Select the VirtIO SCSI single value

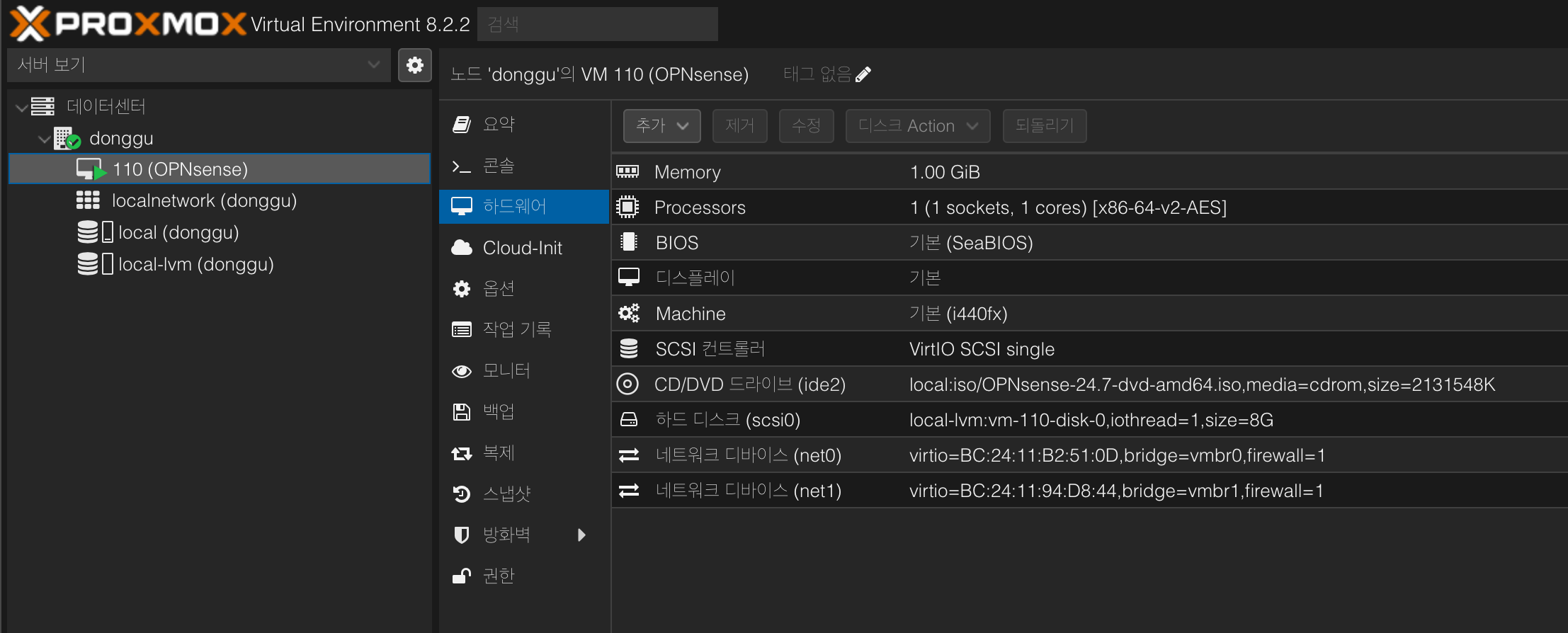coord(982,349)
